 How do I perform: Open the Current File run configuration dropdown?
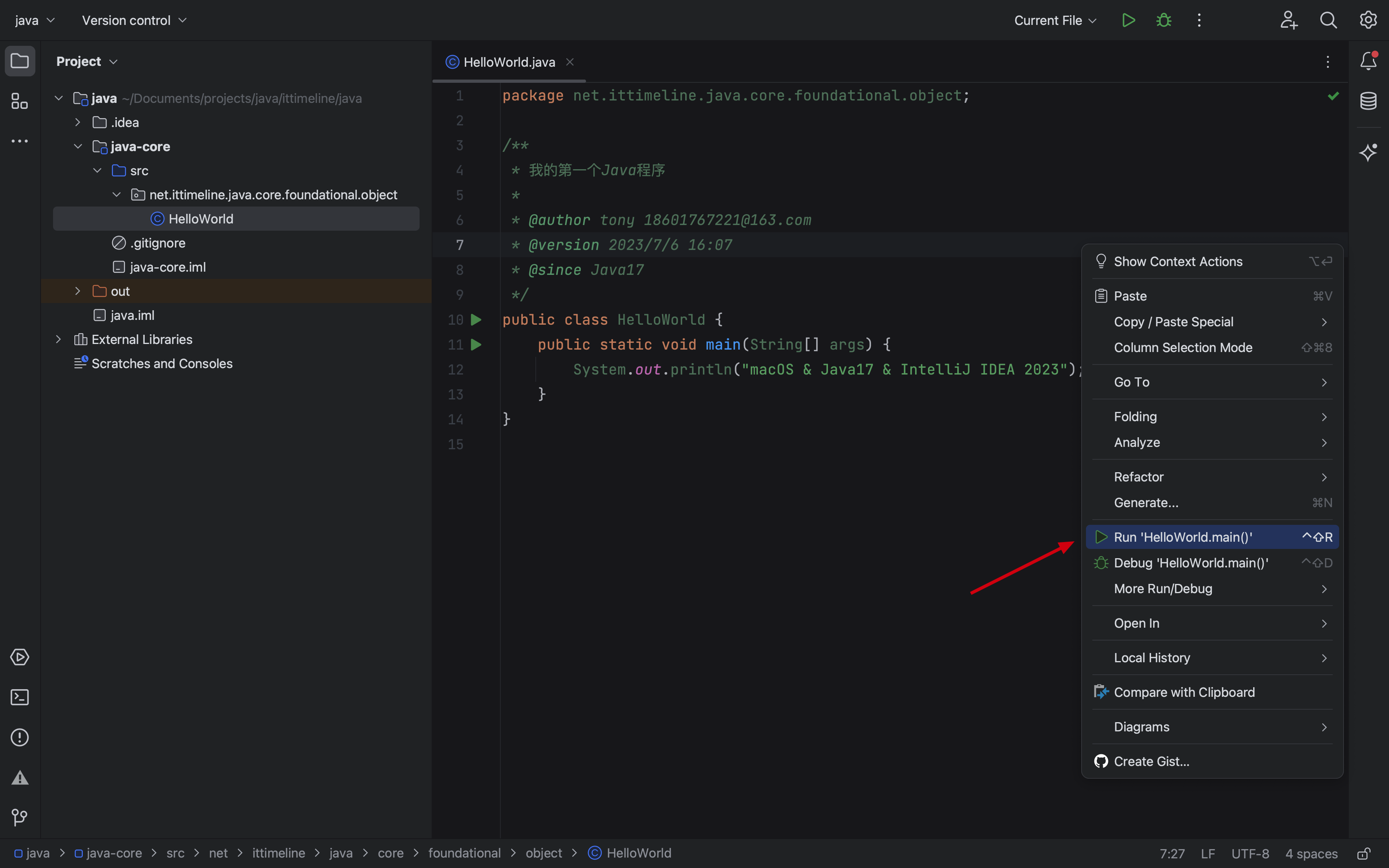[1055, 20]
